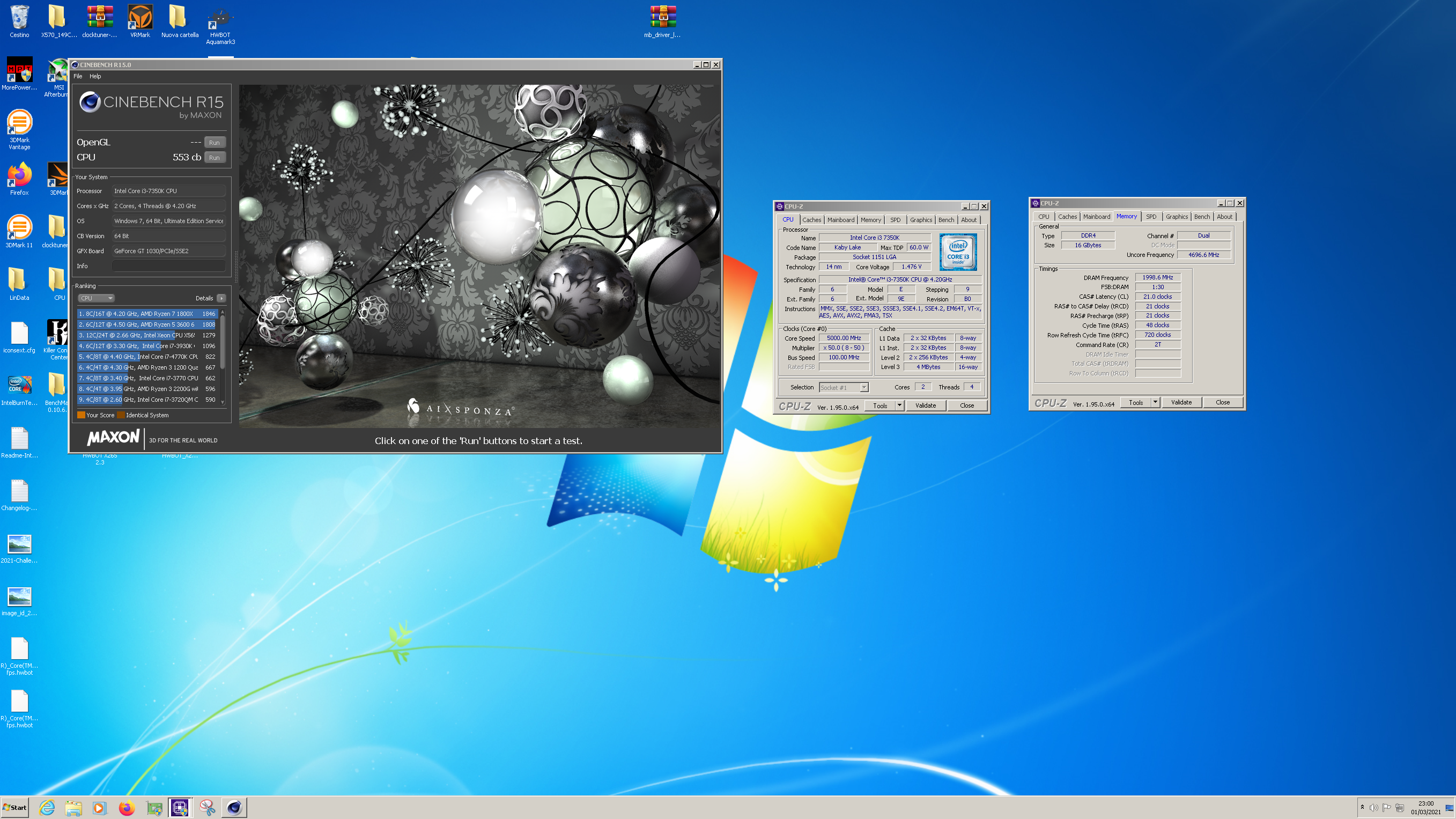Viewport: 1456px width, 819px height.
Task: Expand ranking Details arrow
Action: pos(221,298)
